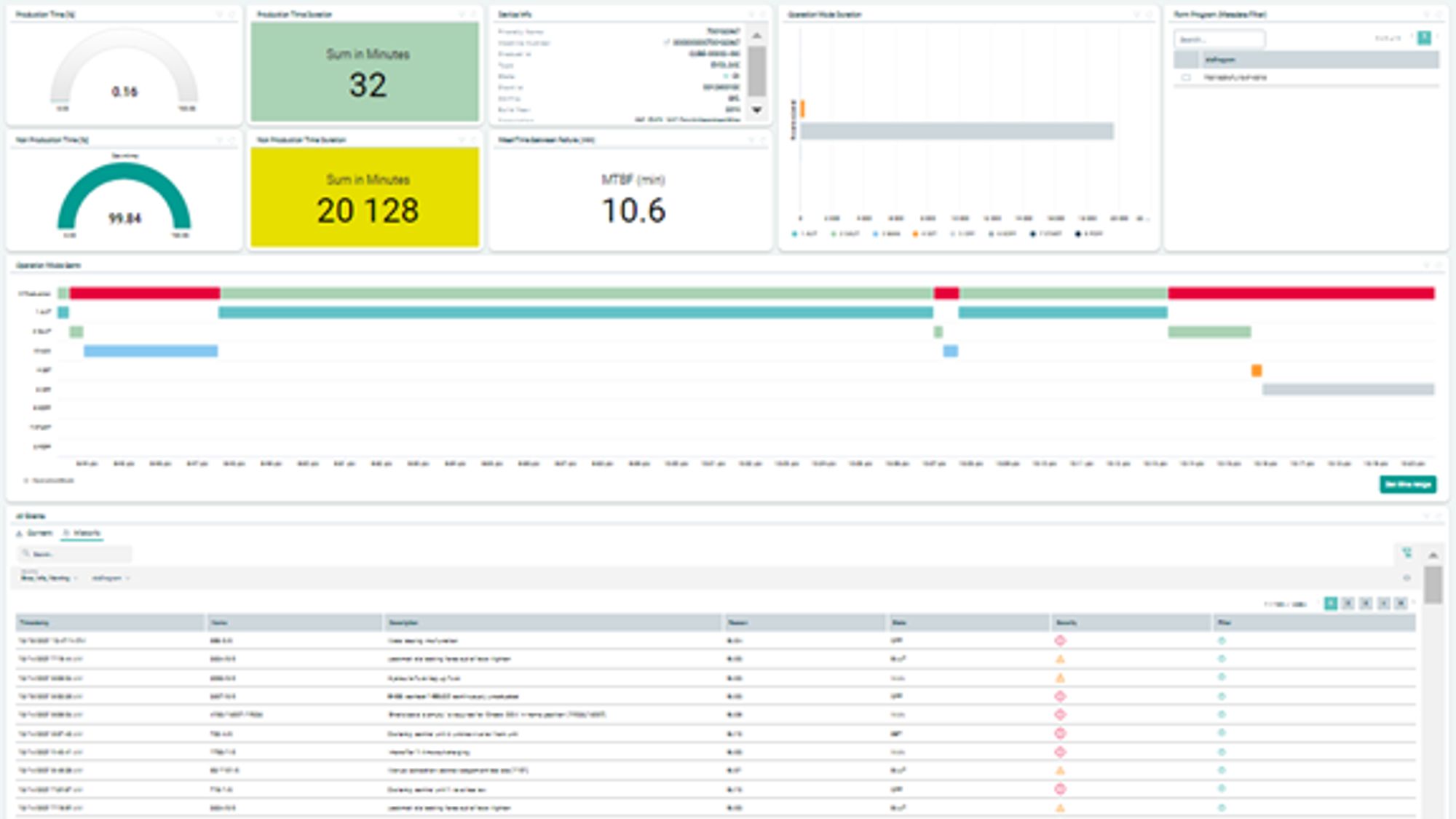Screen dimensions: 1456x819
Task: Click expand icon in alarms panel header
Action: click(x=1439, y=515)
